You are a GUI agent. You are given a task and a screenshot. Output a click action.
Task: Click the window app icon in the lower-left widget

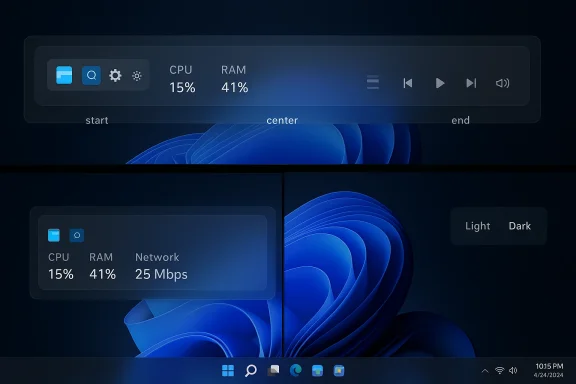coord(54,235)
